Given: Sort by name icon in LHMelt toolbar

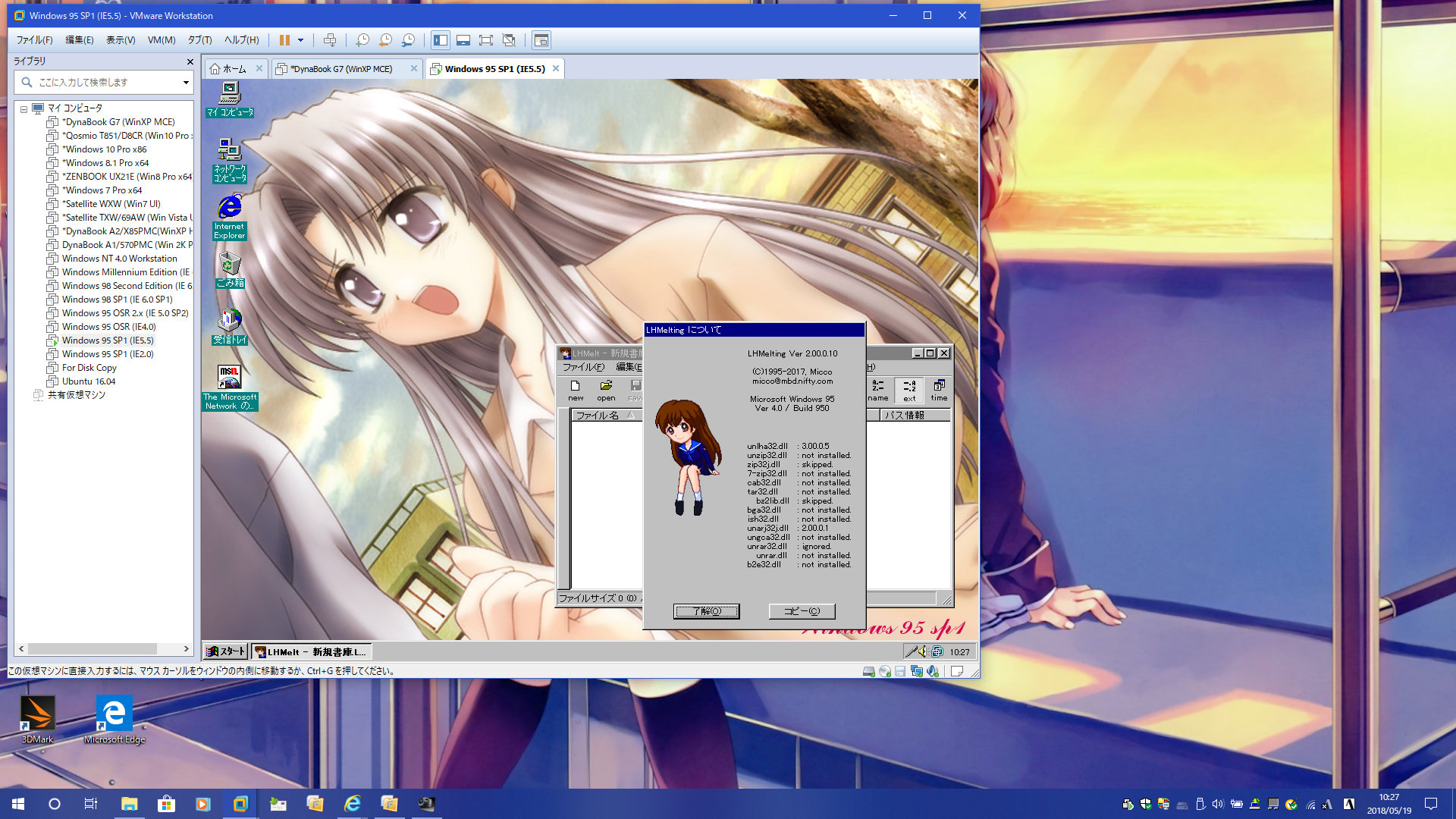Looking at the screenshot, I should [878, 391].
